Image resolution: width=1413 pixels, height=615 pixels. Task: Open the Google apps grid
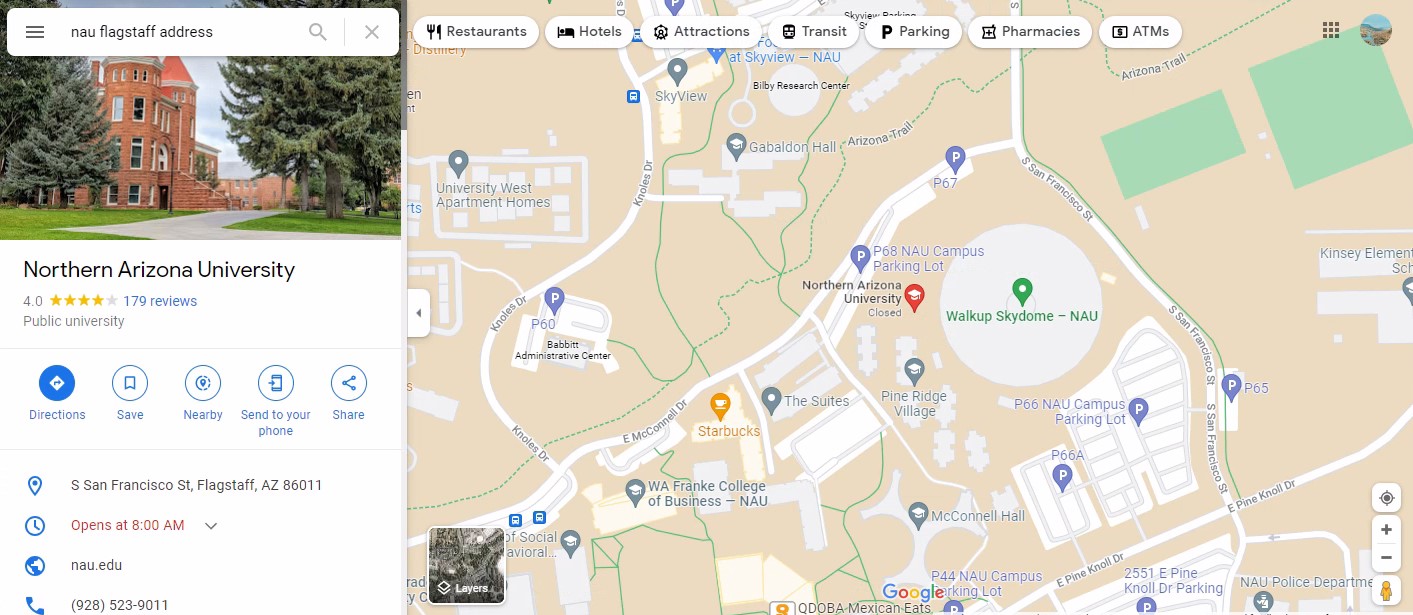click(1331, 30)
